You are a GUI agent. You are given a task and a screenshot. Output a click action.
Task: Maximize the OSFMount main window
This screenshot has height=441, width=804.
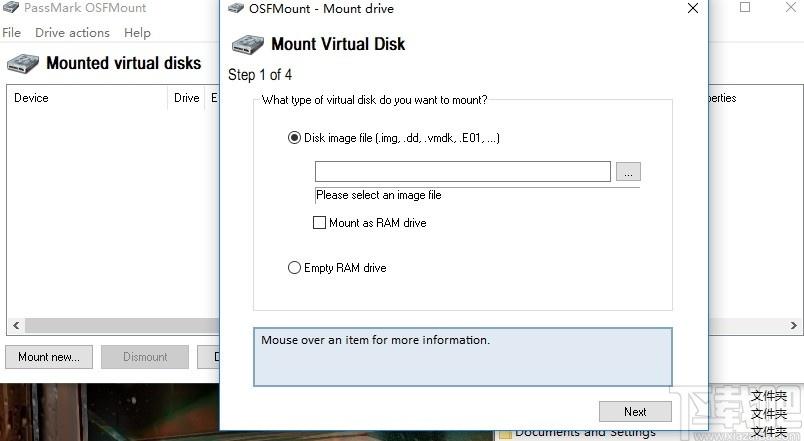[745, 8]
